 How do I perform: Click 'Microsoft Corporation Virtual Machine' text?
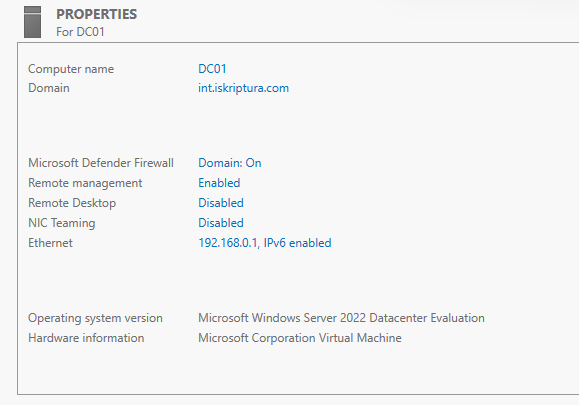(300, 338)
